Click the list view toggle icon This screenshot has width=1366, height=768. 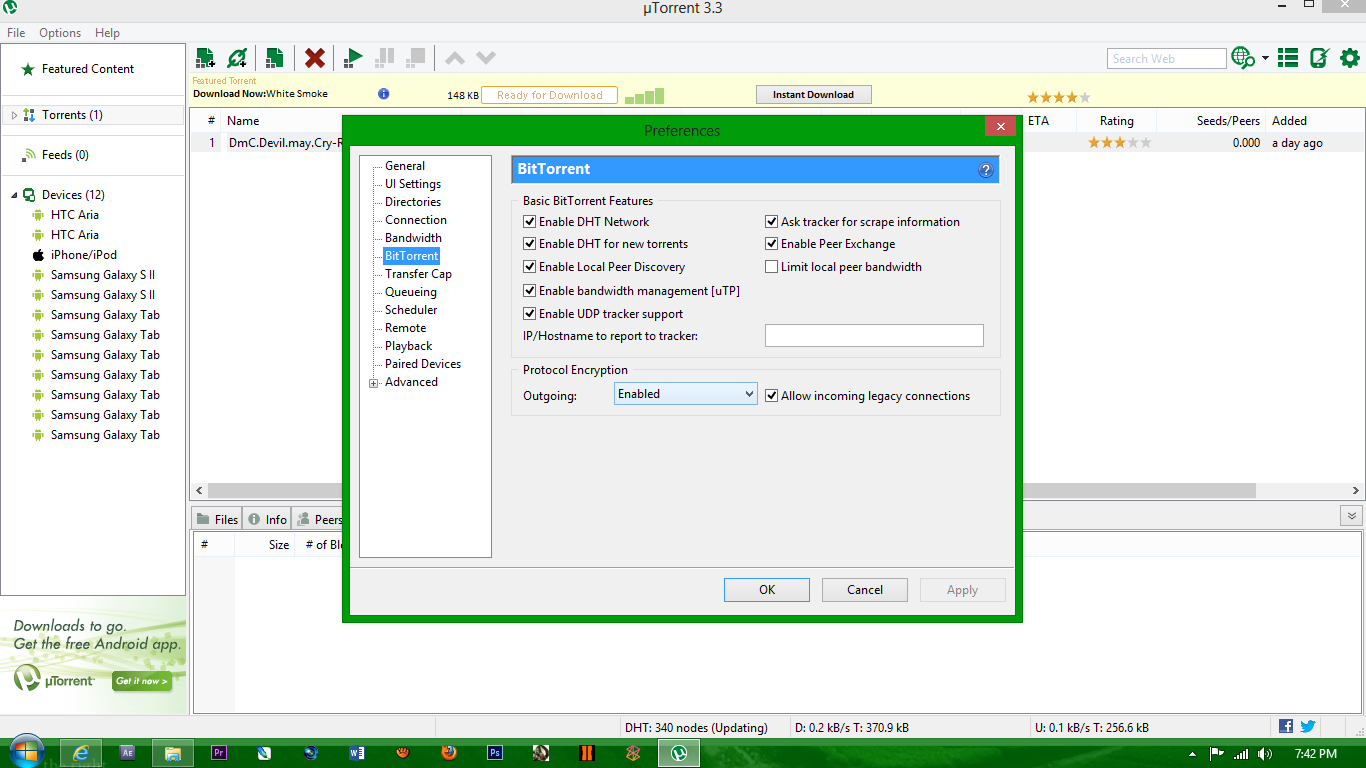pyautogui.click(x=1288, y=58)
